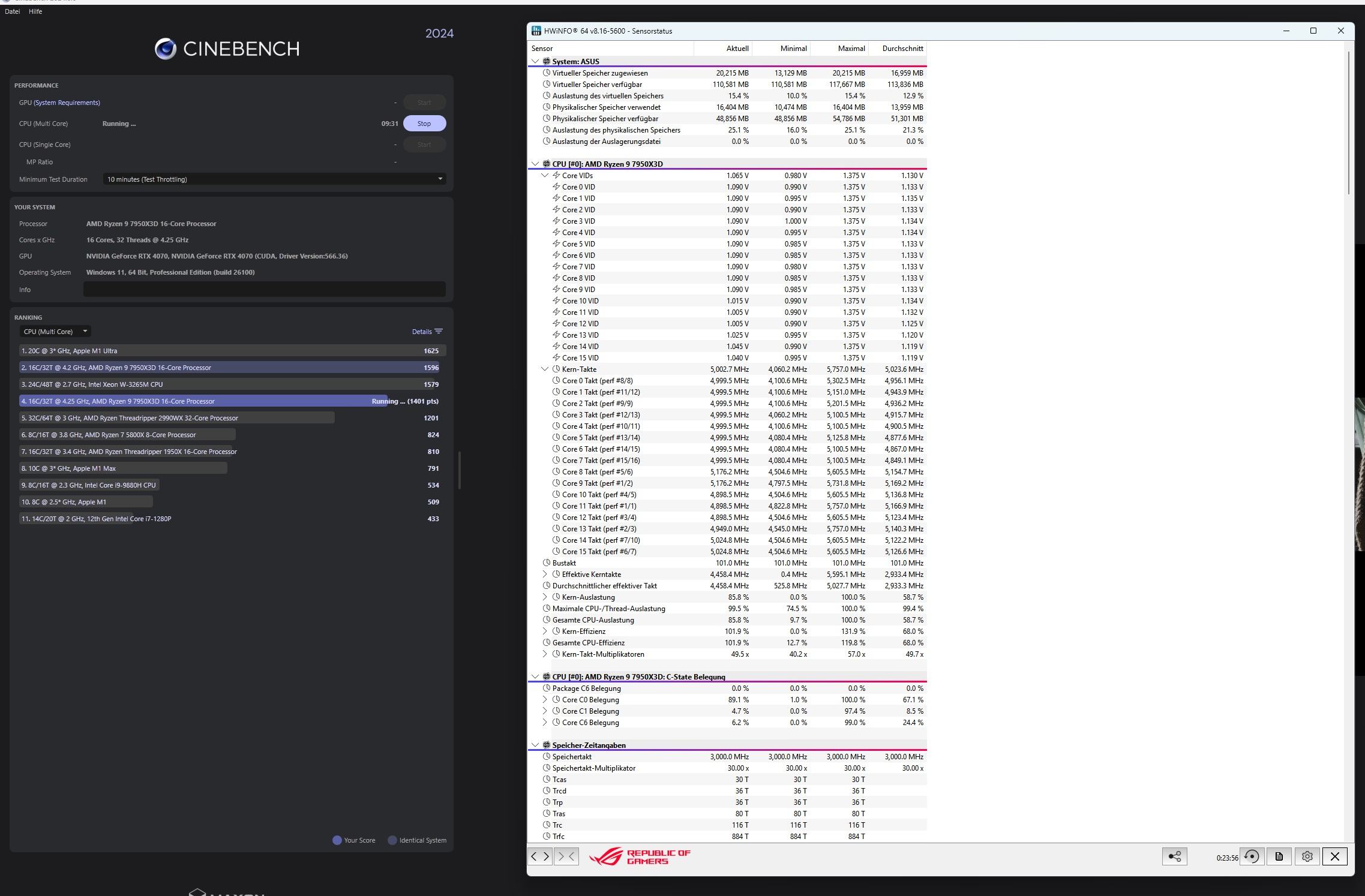Expand the Core C6 Belegung row
This screenshot has height=896, width=1365.
545,722
